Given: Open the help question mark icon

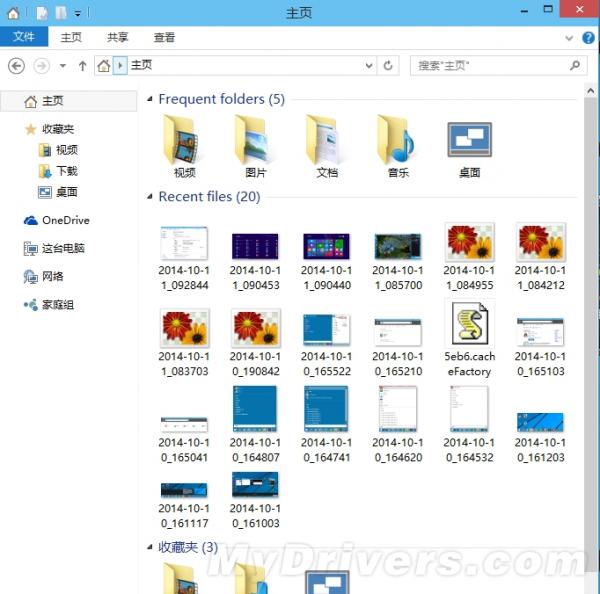Looking at the screenshot, I should click(586, 38).
